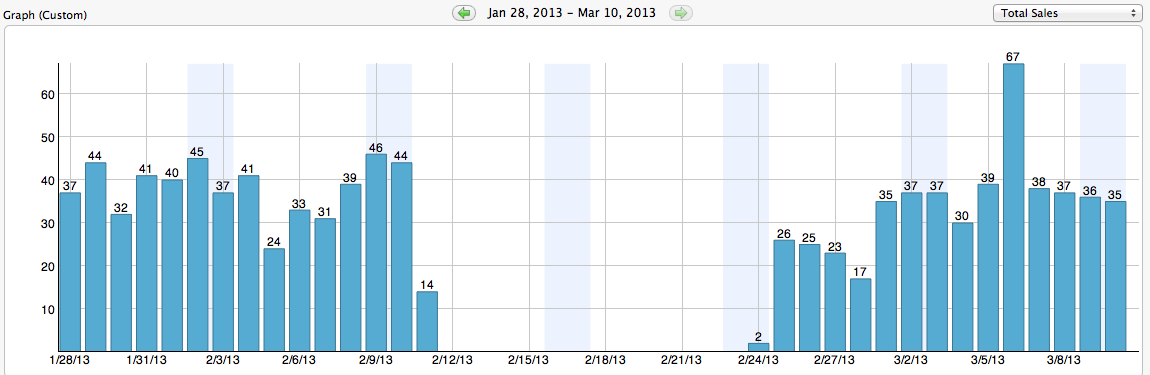
Task: Select the bar labeled 24
Action: [274, 300]
